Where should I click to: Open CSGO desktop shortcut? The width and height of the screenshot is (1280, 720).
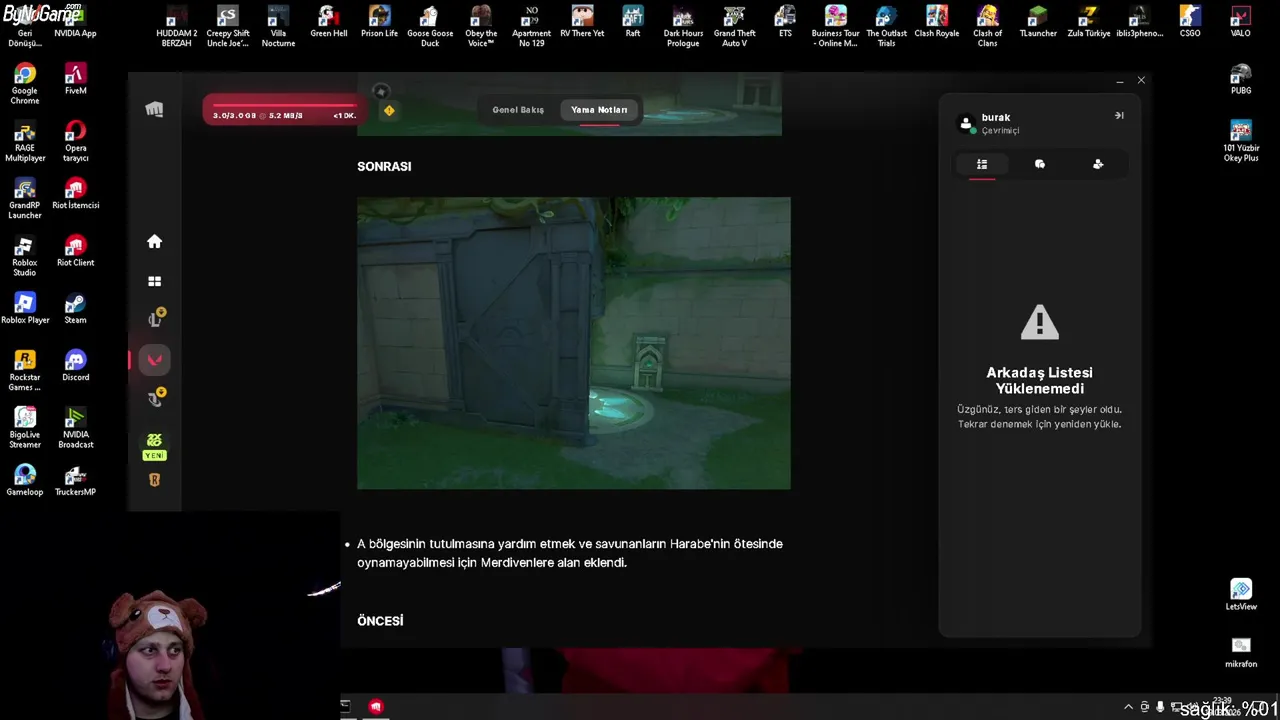(1190, 22)
